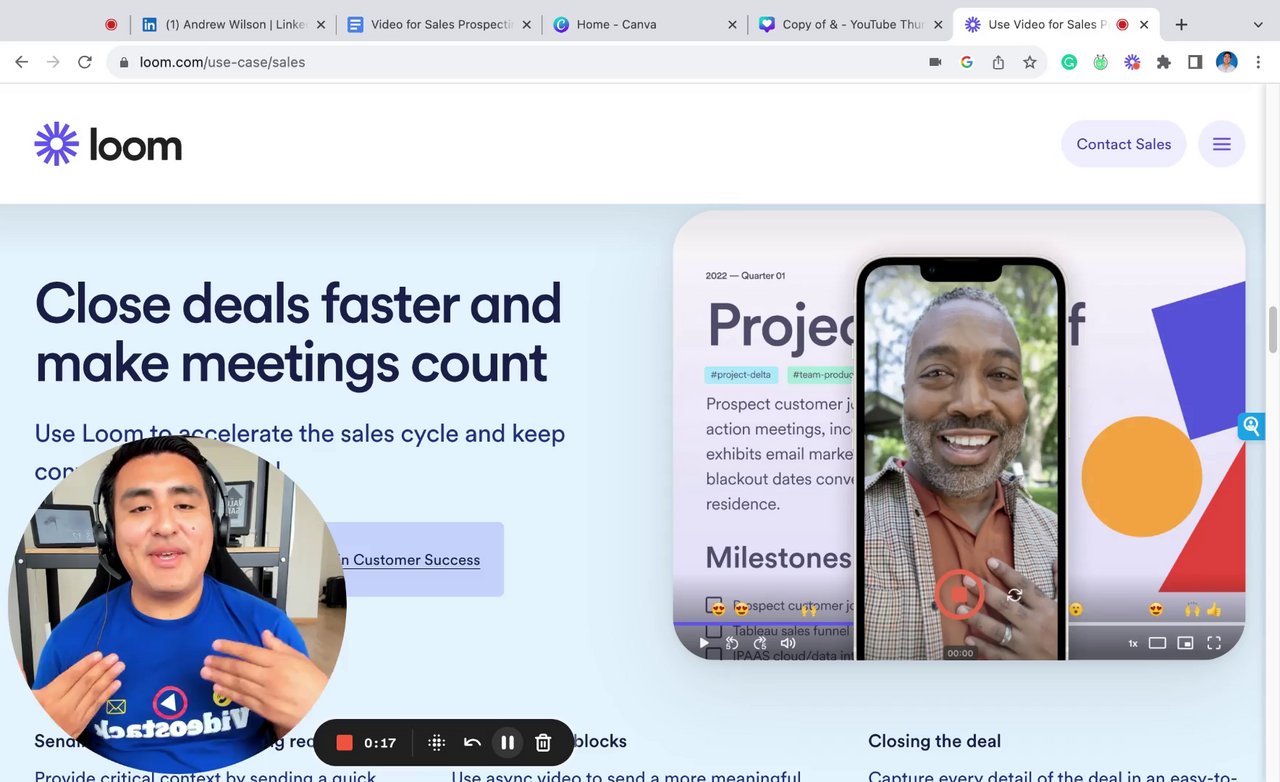Click the restart recording arrow icon
This screenshot has height=782, width=1280.
point(472,742)
